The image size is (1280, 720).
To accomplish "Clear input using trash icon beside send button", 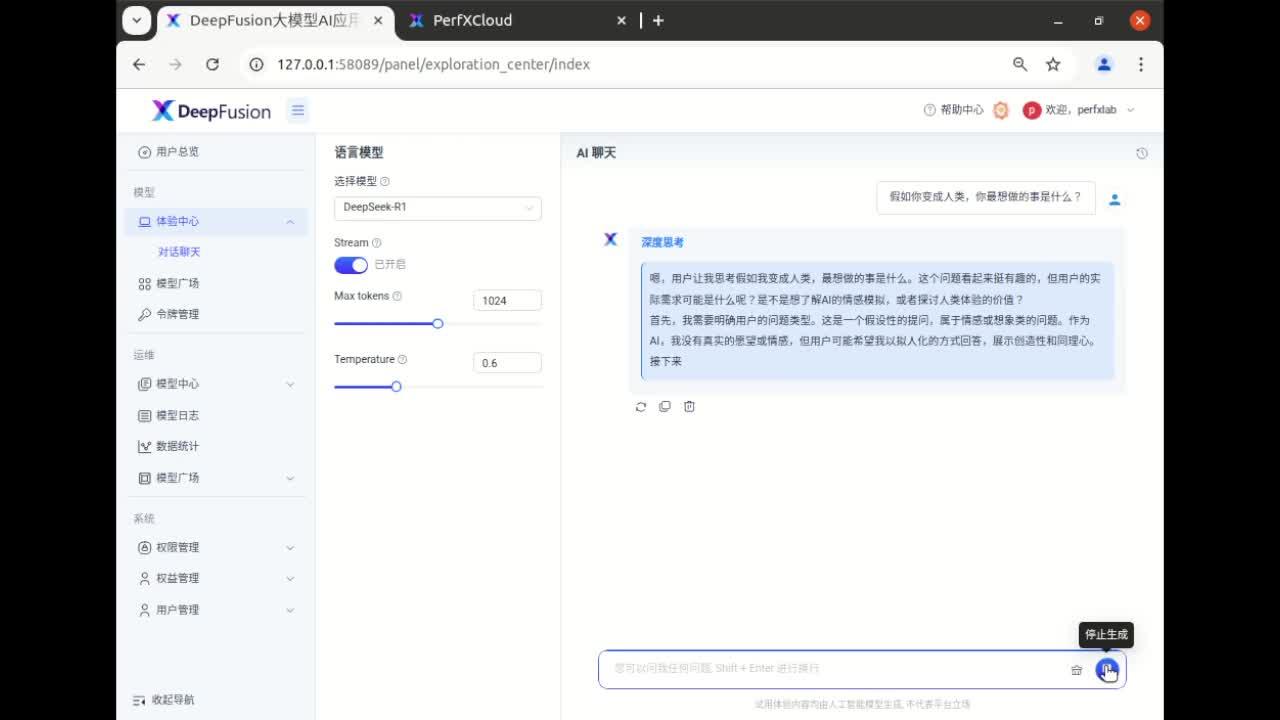I will tap(1076, 670).
